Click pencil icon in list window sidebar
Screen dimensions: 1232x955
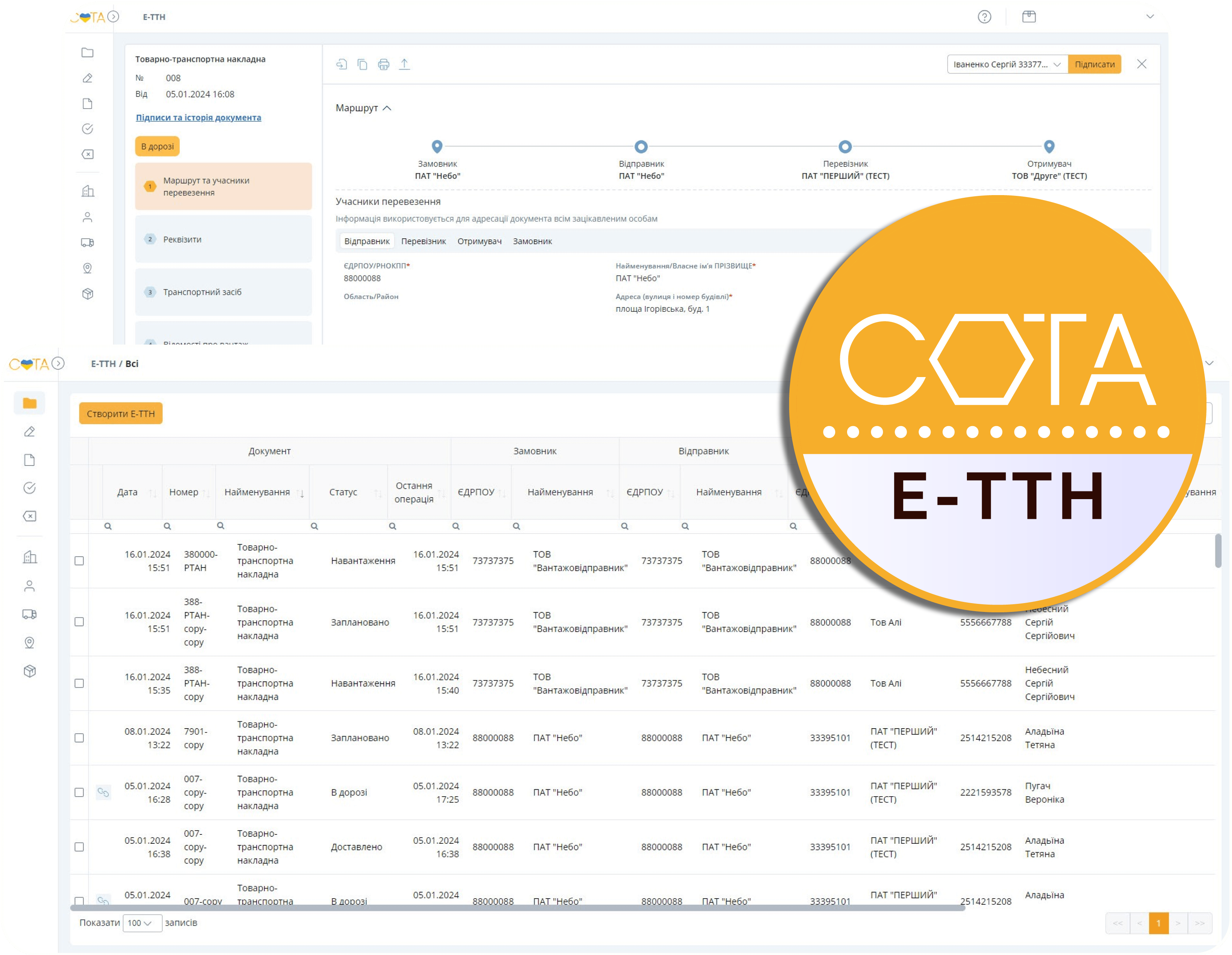(30, 432)
